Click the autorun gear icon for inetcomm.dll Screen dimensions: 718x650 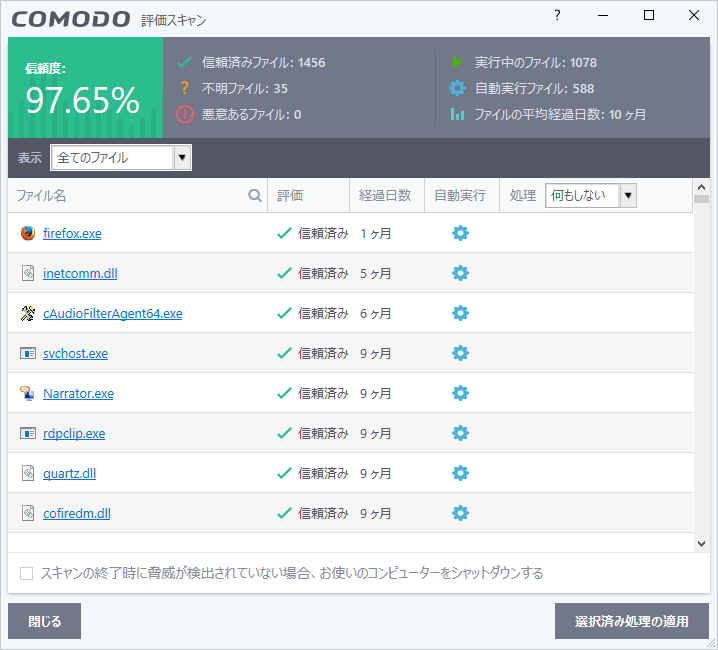click(x=460, y=273)
